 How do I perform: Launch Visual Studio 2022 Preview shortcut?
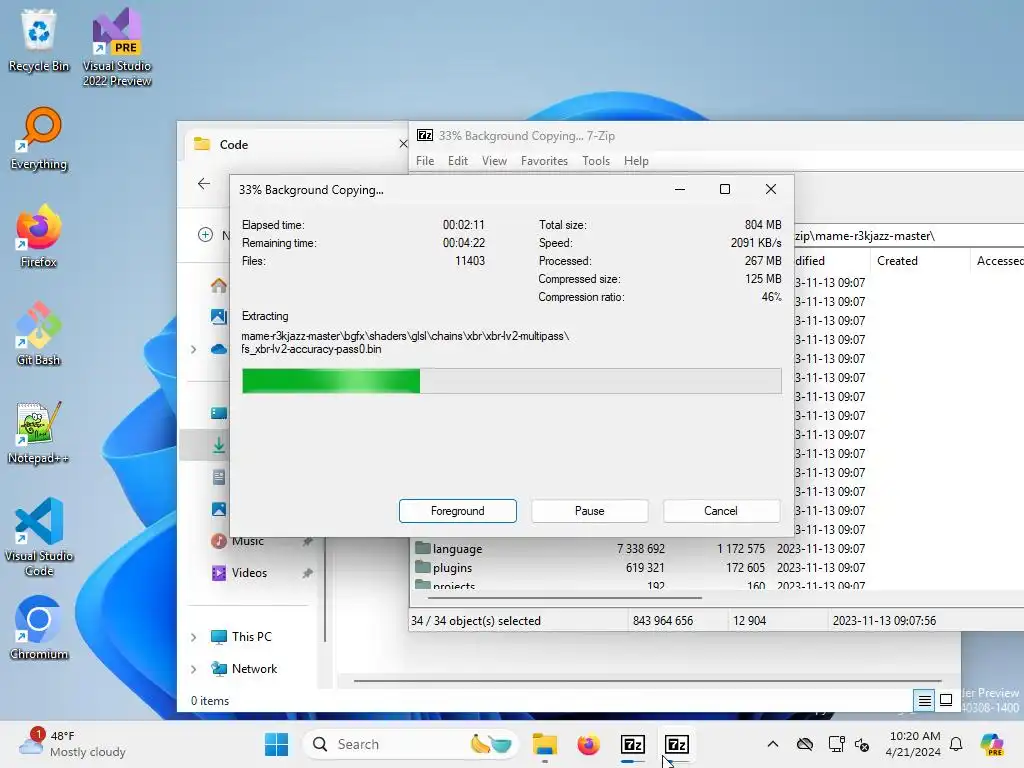(x=117, y=47)
